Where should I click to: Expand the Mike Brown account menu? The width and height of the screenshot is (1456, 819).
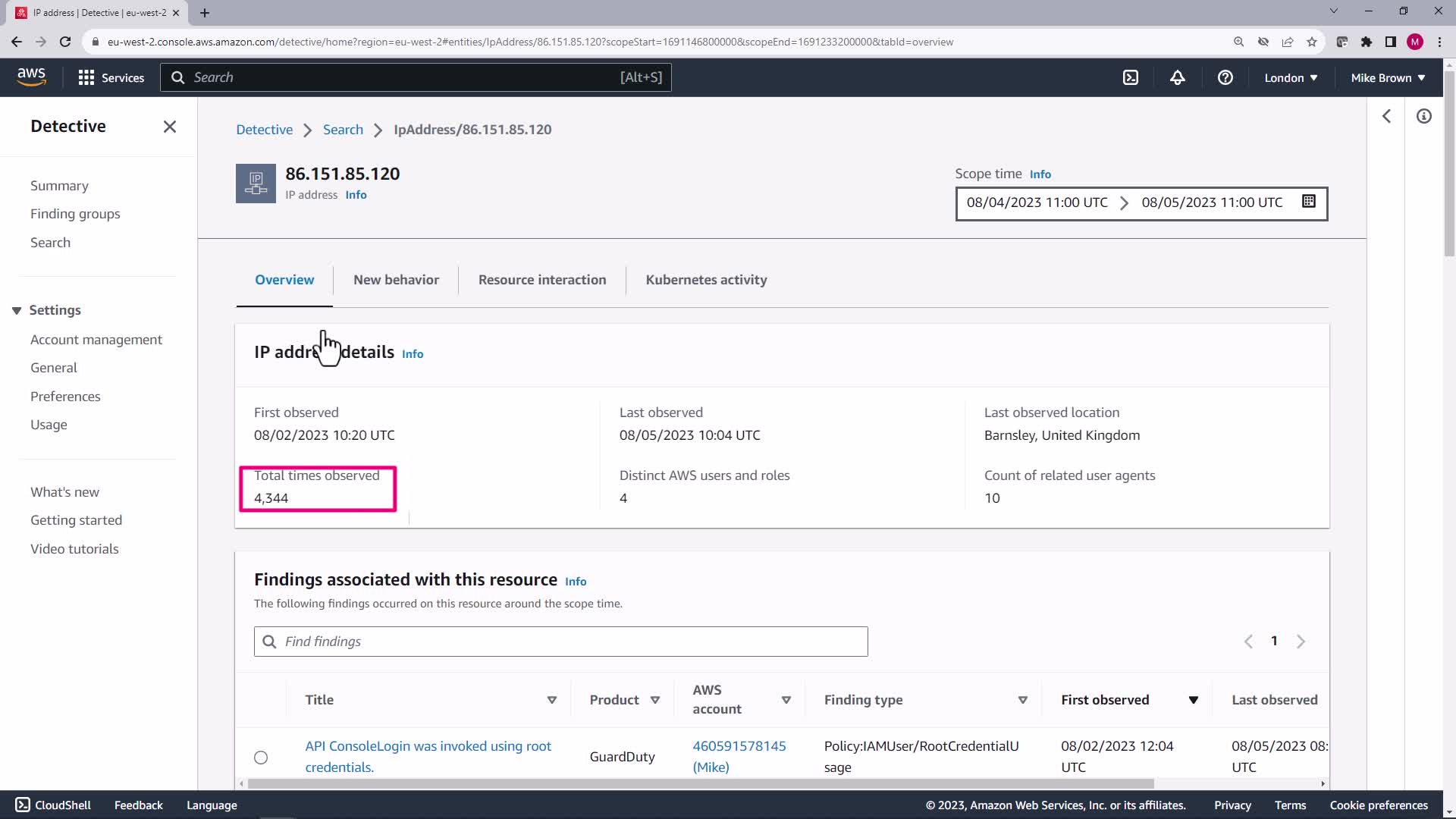(1387, 77)
